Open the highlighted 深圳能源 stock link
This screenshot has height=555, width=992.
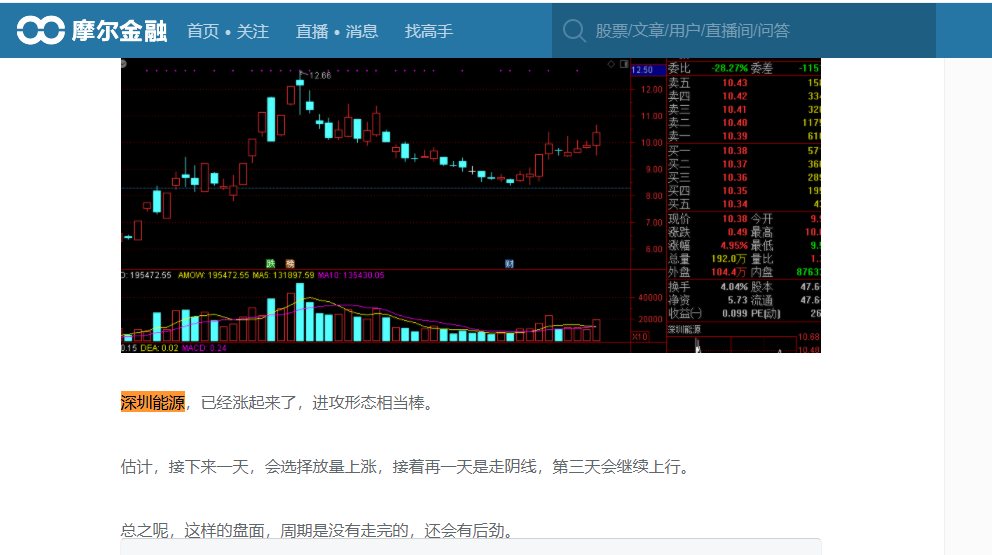tap(152, 402)
